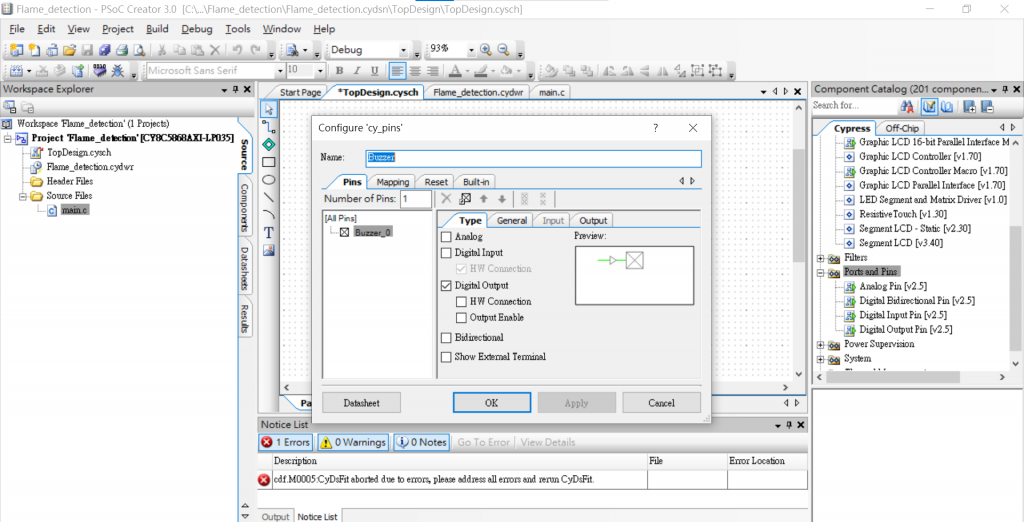Toggle the 0 Warnings filter button
Viewport: 1024px width, 522px height.
[x=353, y=442]
